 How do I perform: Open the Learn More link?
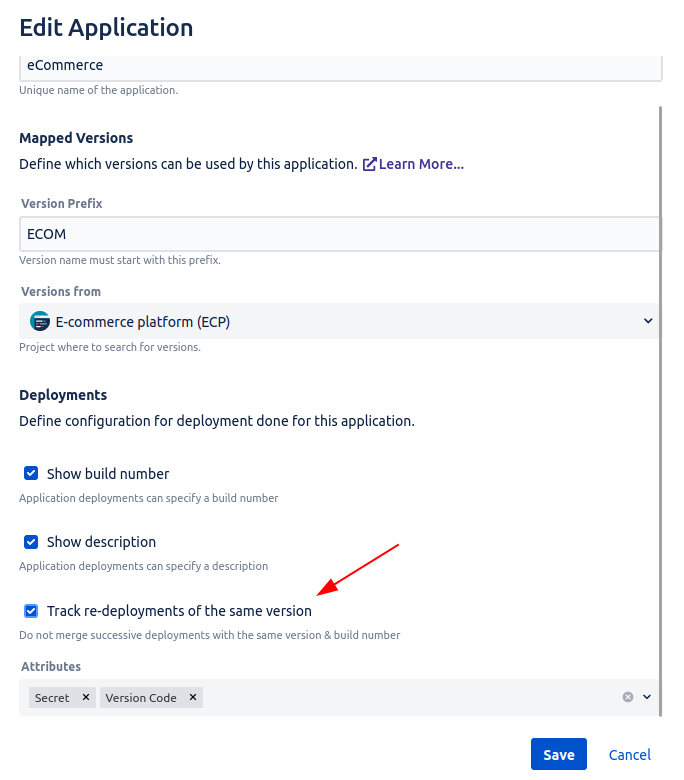pyautogui.click(x=421, y=164)
